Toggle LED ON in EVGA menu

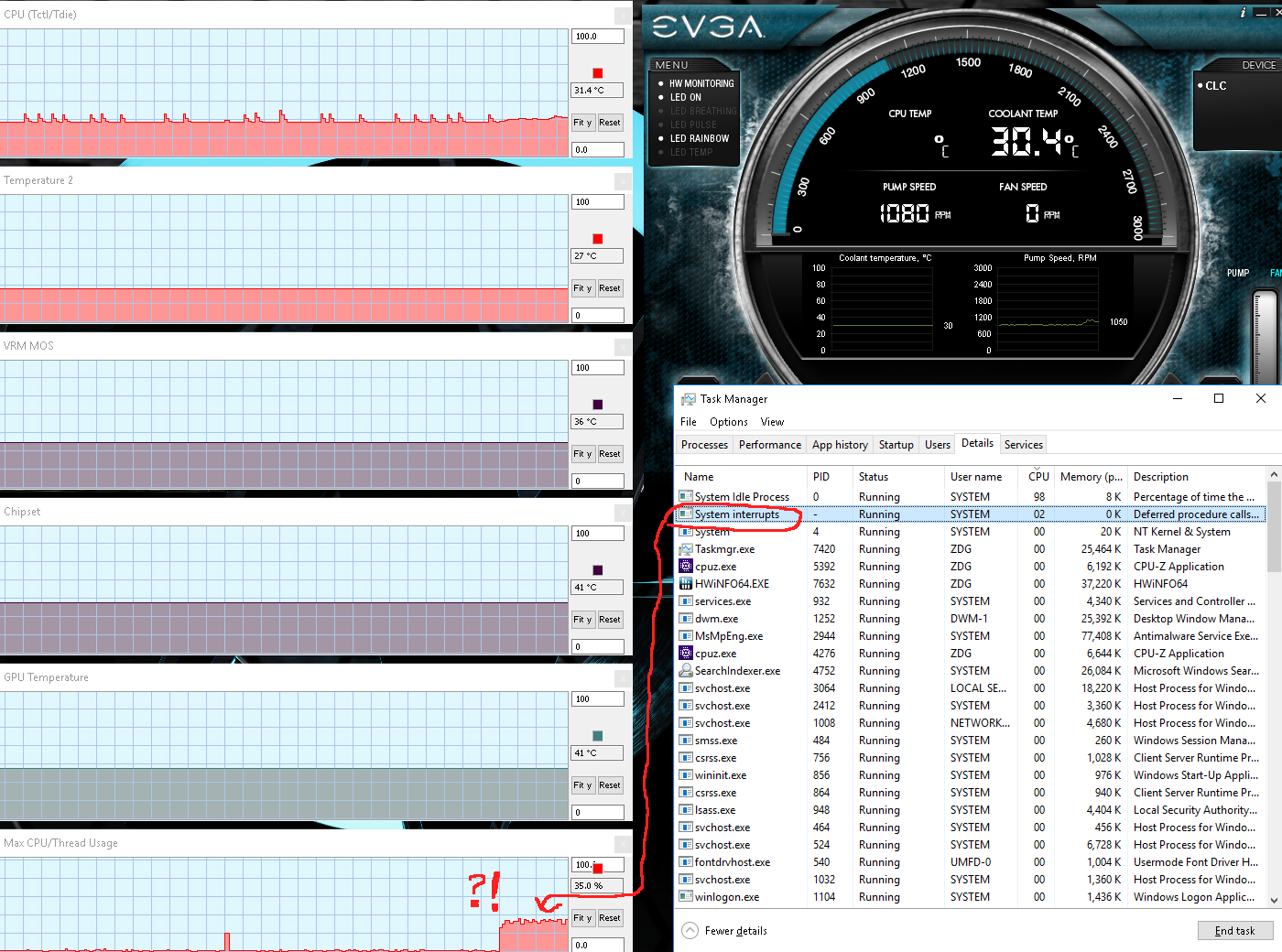tap(686, 97)
